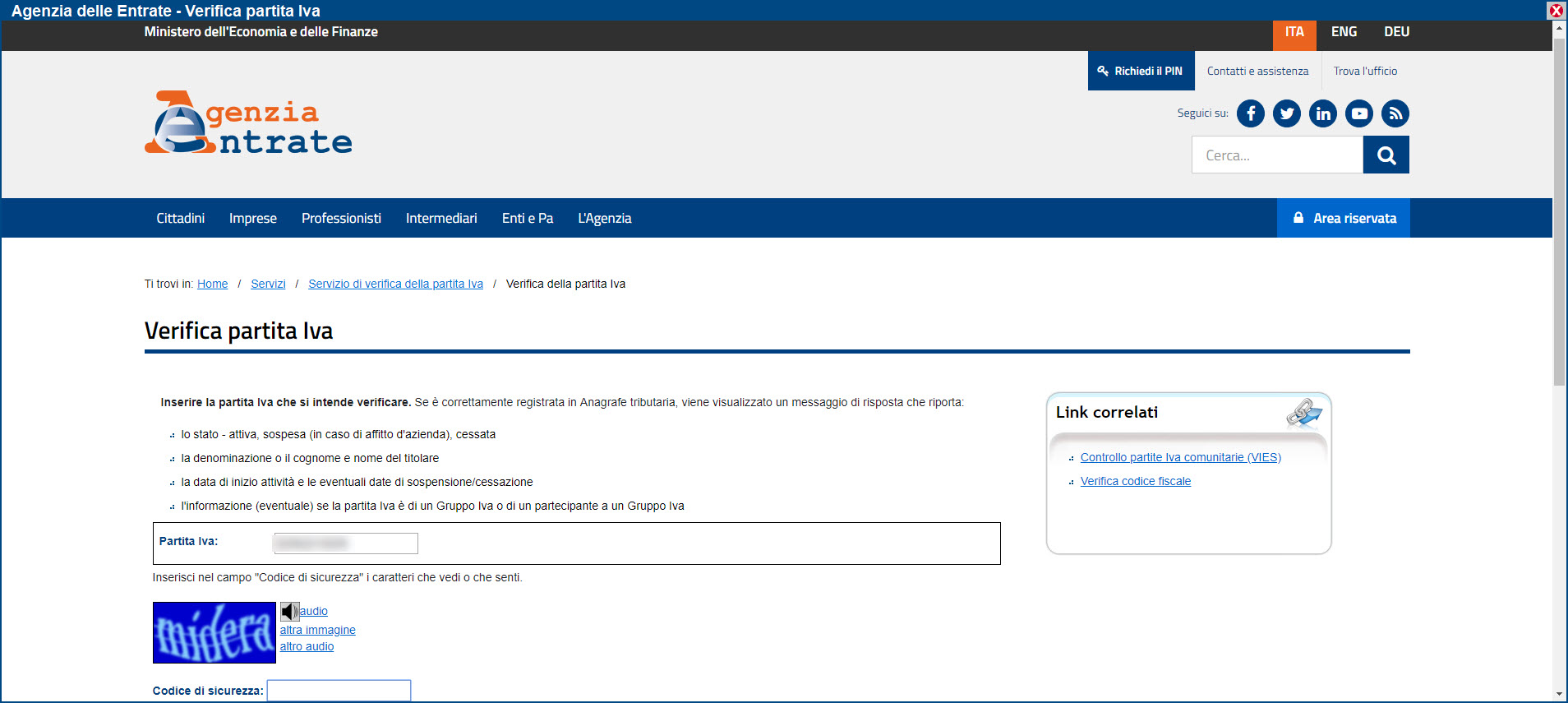Viewport: 1568px width, 703px height.
Task: Focus the Codice di sicurezza field
Action: [x=339, y=691]
